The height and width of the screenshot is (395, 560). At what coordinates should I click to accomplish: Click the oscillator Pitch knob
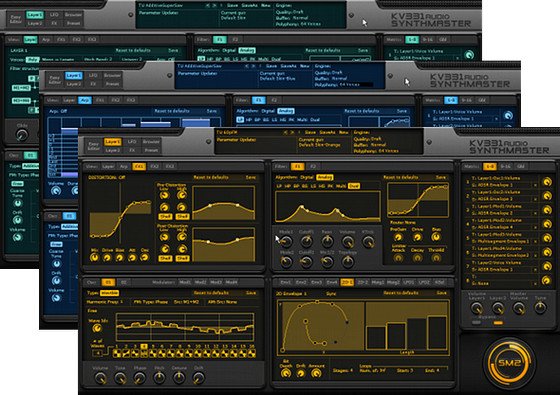point(159,377)
